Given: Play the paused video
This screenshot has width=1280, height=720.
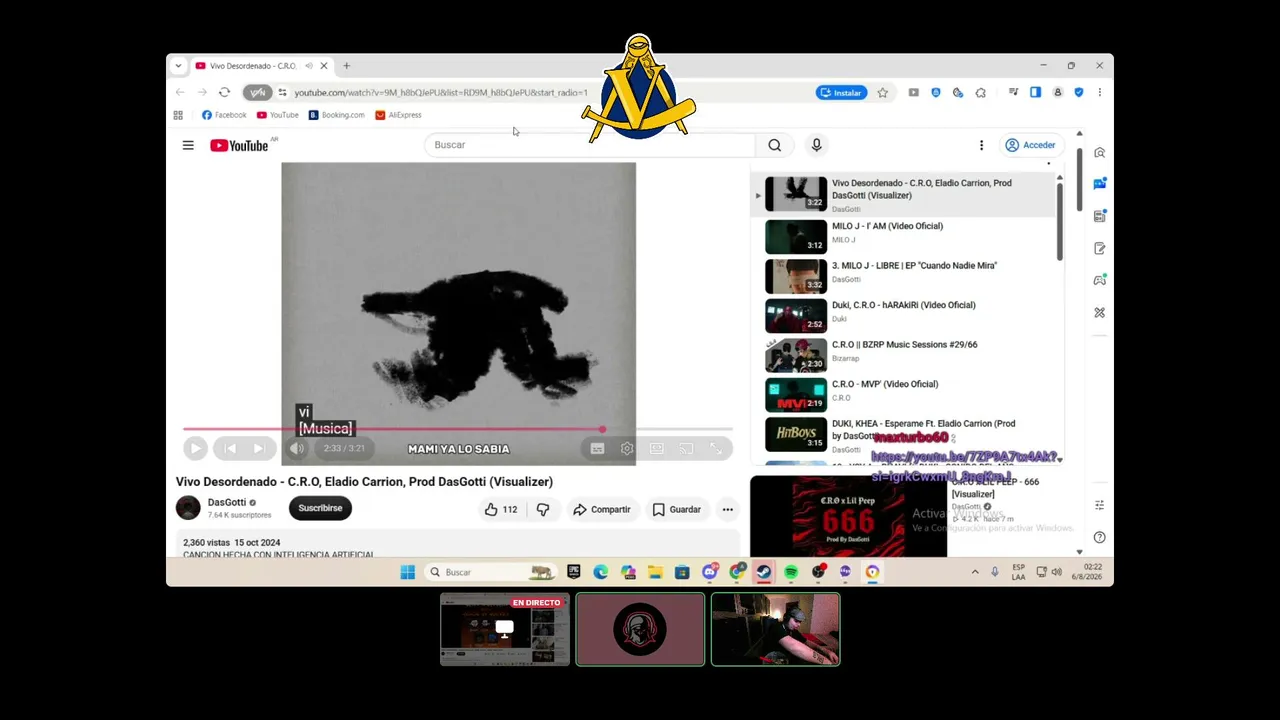Looking at the screenshot, I should click(195, 449).
